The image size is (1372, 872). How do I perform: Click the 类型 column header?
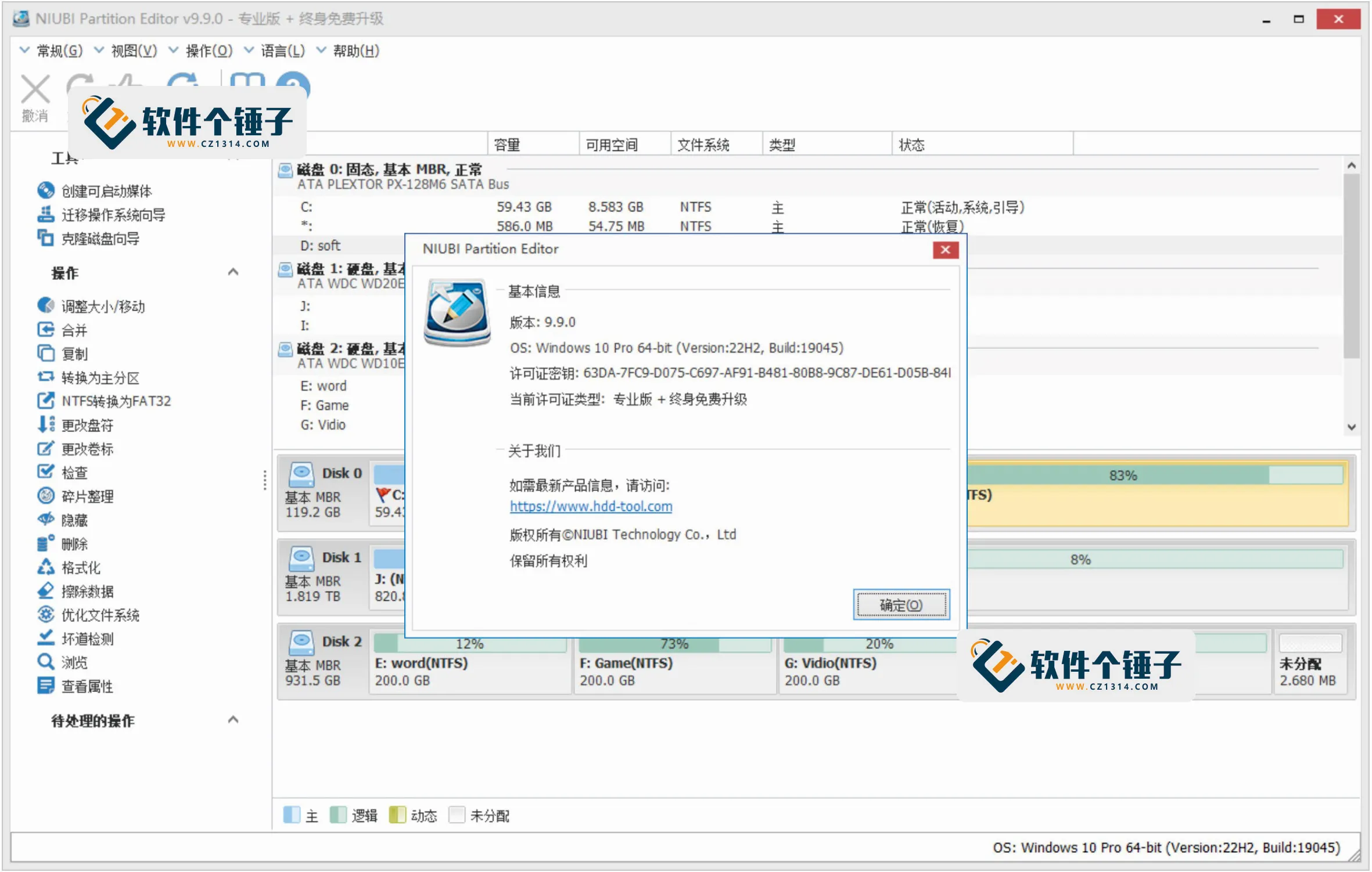click(827, 145)
